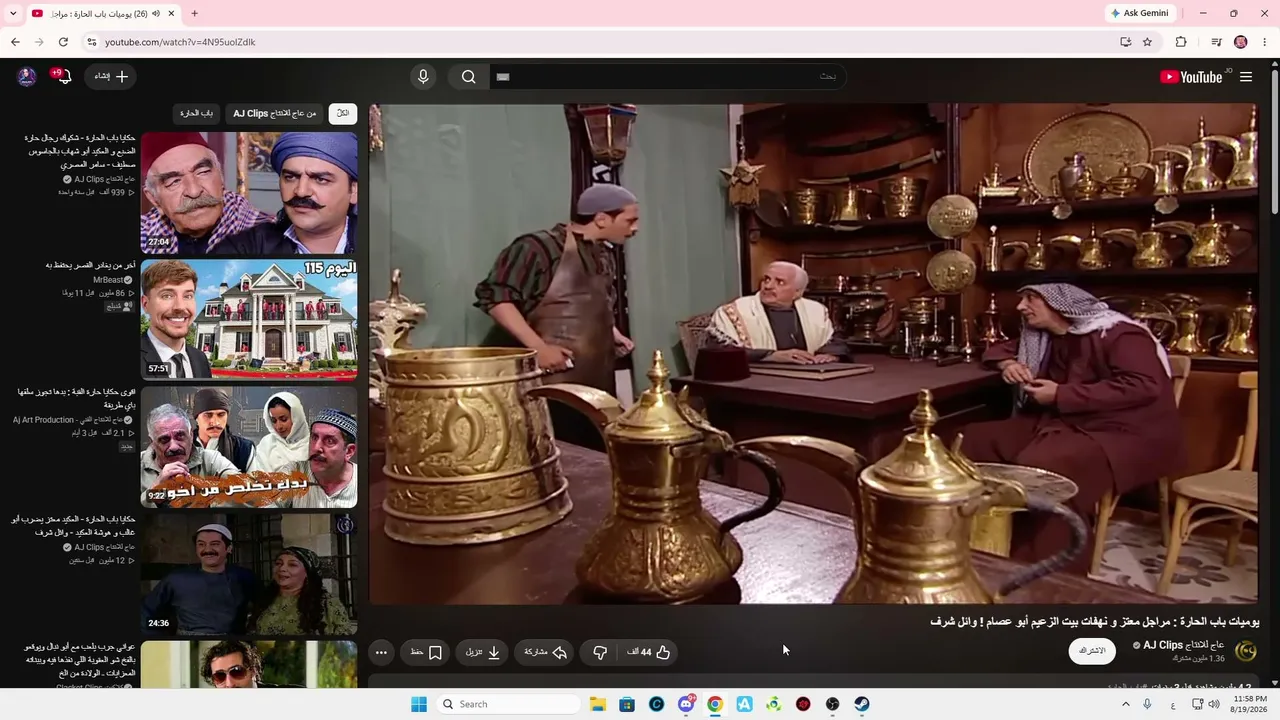1280x720 pixels.
Task: Open the 24:36 recommended video thumbnail
Action: (249, 574)
